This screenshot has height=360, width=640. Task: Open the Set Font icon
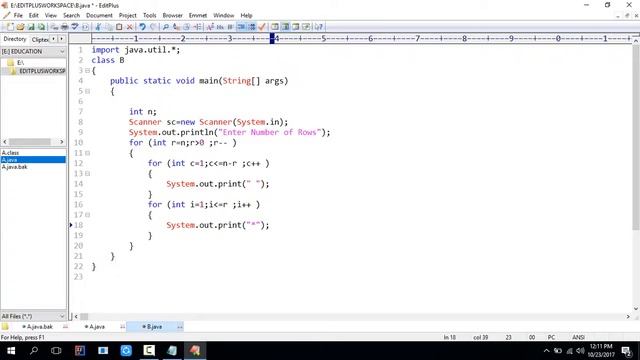[210, 27]
